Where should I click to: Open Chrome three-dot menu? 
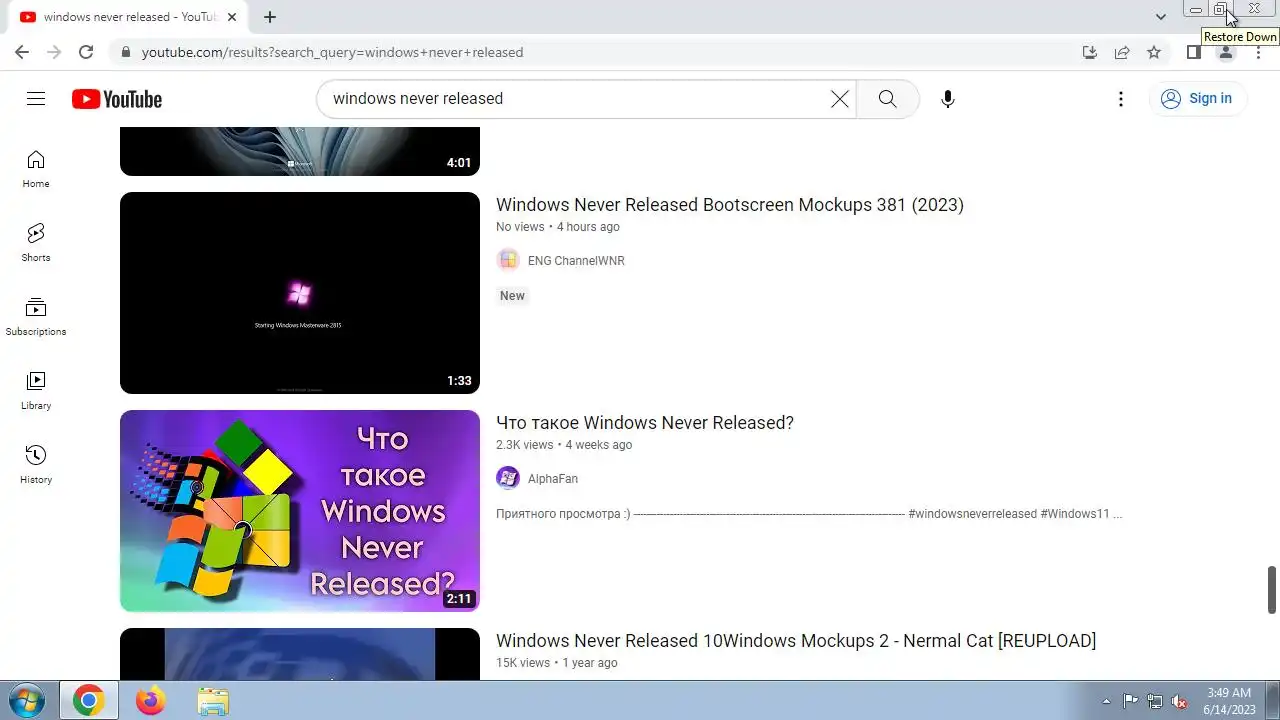pyautogui.click(x=1258, y=52)
